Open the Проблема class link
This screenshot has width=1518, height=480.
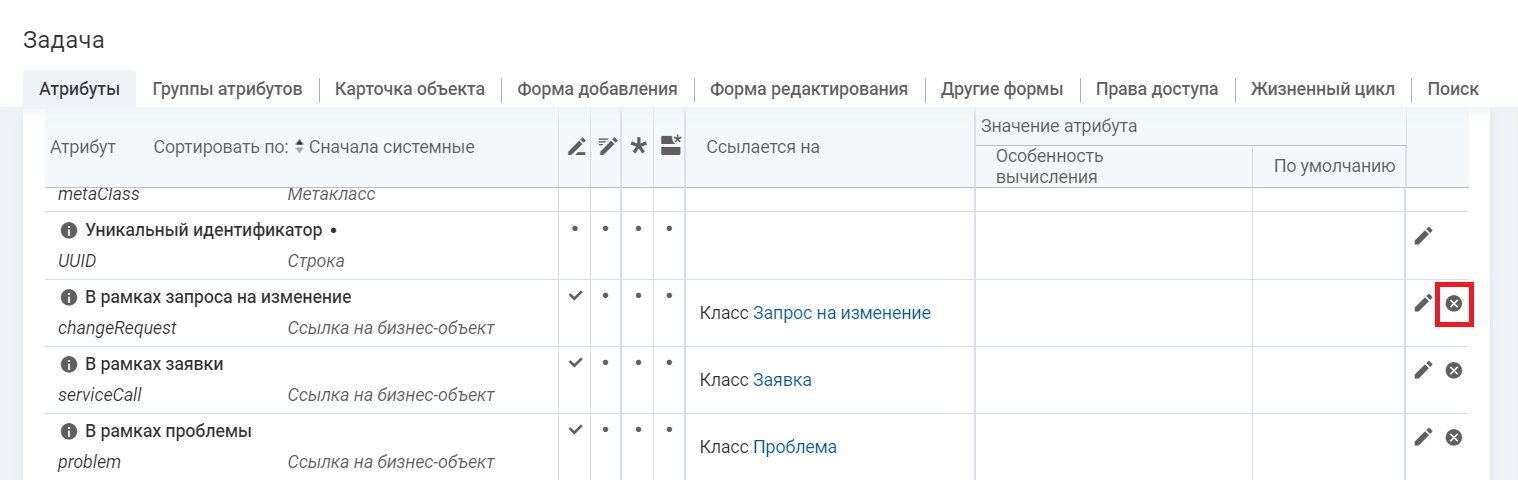pyautogui.click(x=794, y=447)
